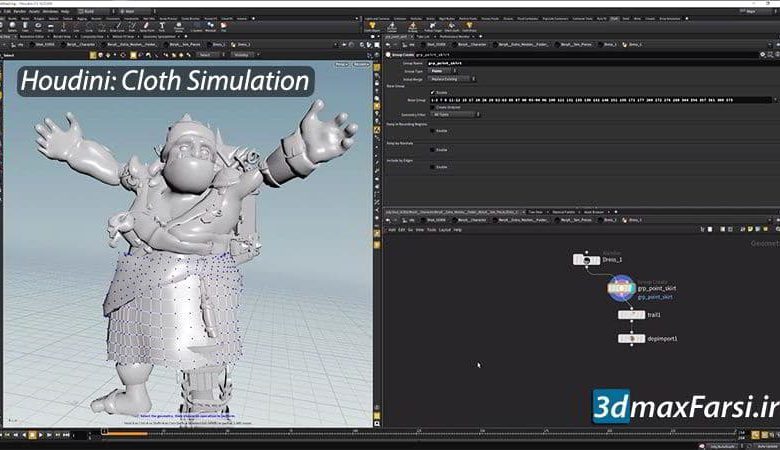The image size is (780, 450).
Task: Select the dopimport1 node
Action: 631,339
